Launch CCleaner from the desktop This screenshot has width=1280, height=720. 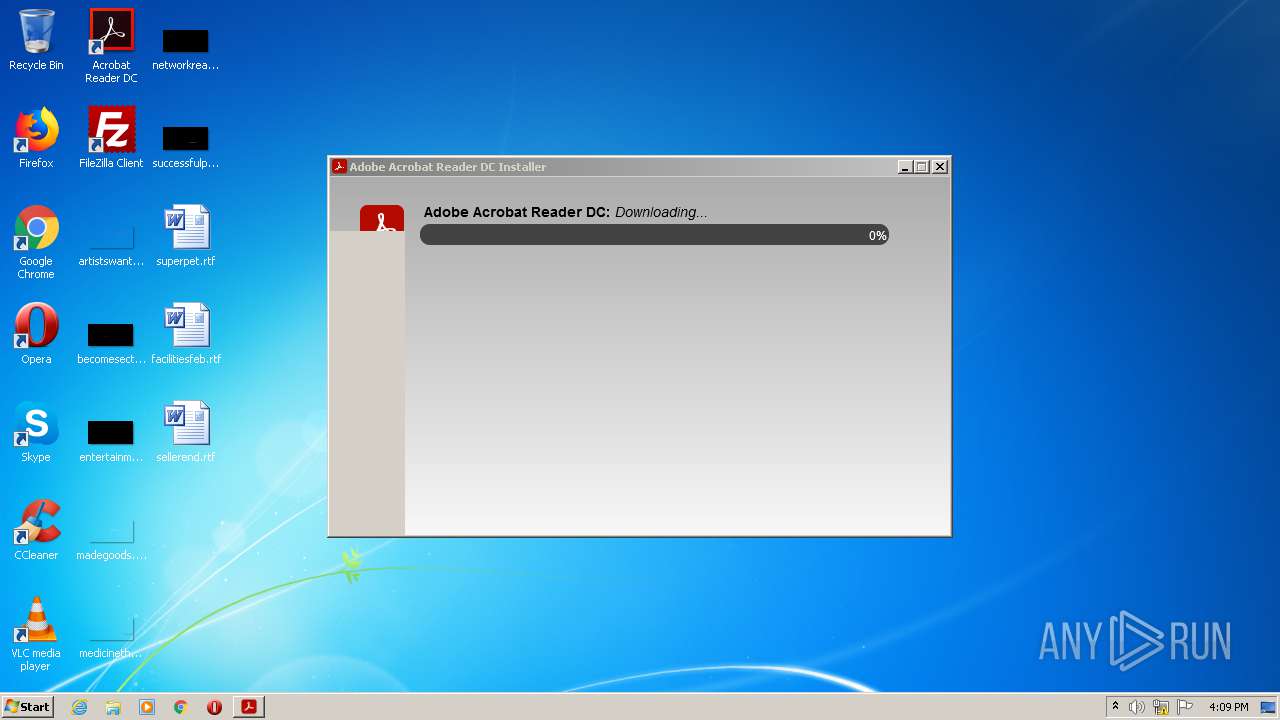[x=36, y=529]
